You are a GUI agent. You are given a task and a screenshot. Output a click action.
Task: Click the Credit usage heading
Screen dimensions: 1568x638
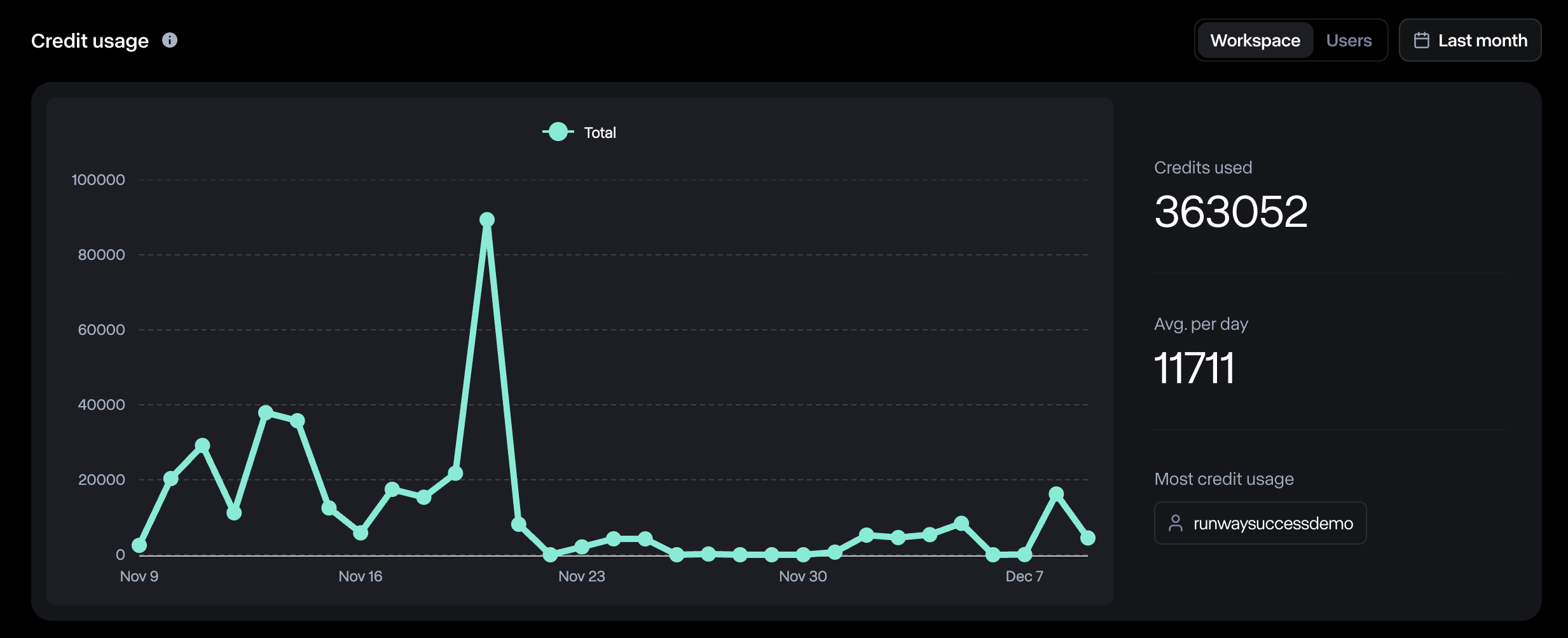coord(90,41)
